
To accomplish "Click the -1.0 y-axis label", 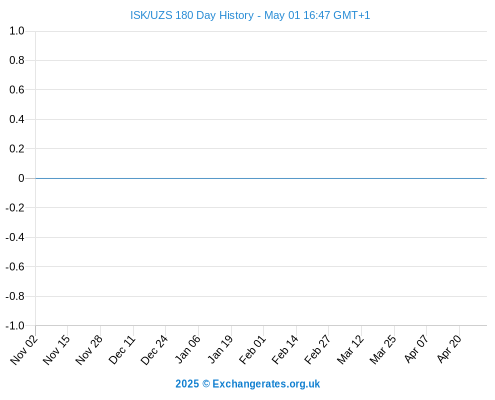I will [x=15, y=326].
